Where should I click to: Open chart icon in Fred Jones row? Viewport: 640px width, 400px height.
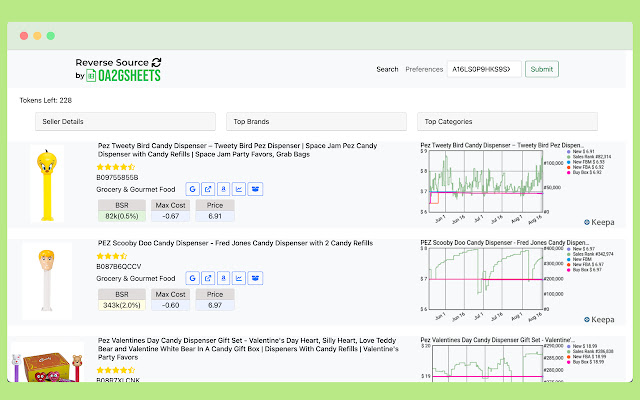pos(239,278)
